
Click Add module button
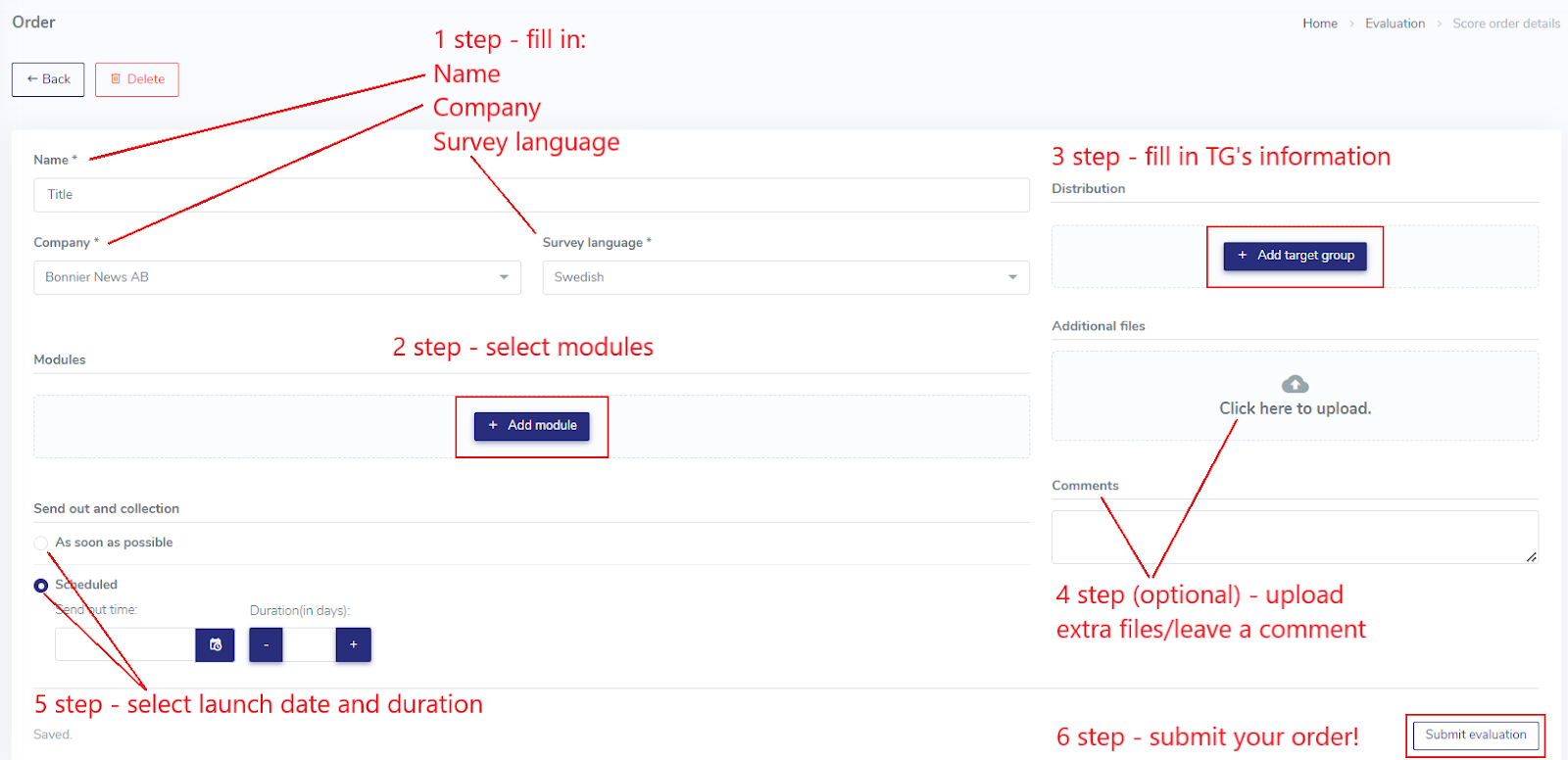tap(532, 426)
